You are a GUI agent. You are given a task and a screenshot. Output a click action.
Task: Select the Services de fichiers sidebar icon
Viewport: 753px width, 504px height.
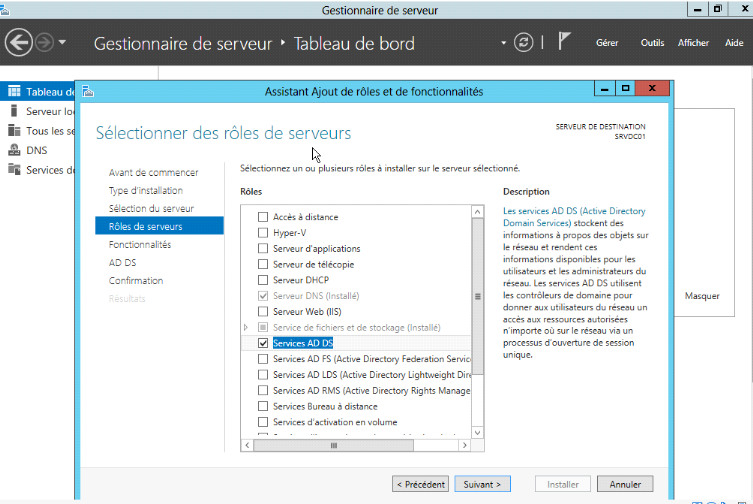point(14,170)
